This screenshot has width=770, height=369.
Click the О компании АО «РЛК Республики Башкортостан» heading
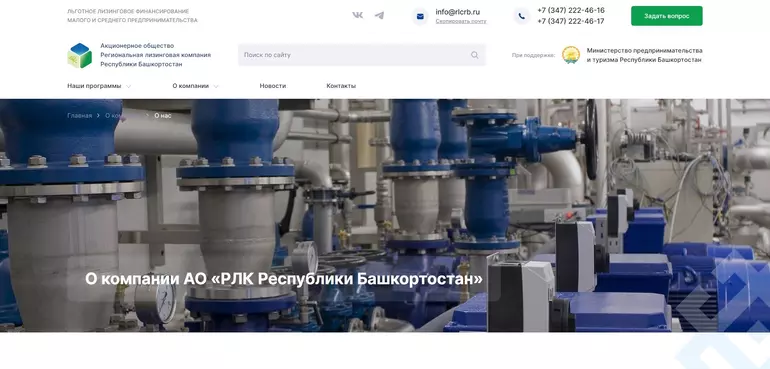(x=284, y=279)
